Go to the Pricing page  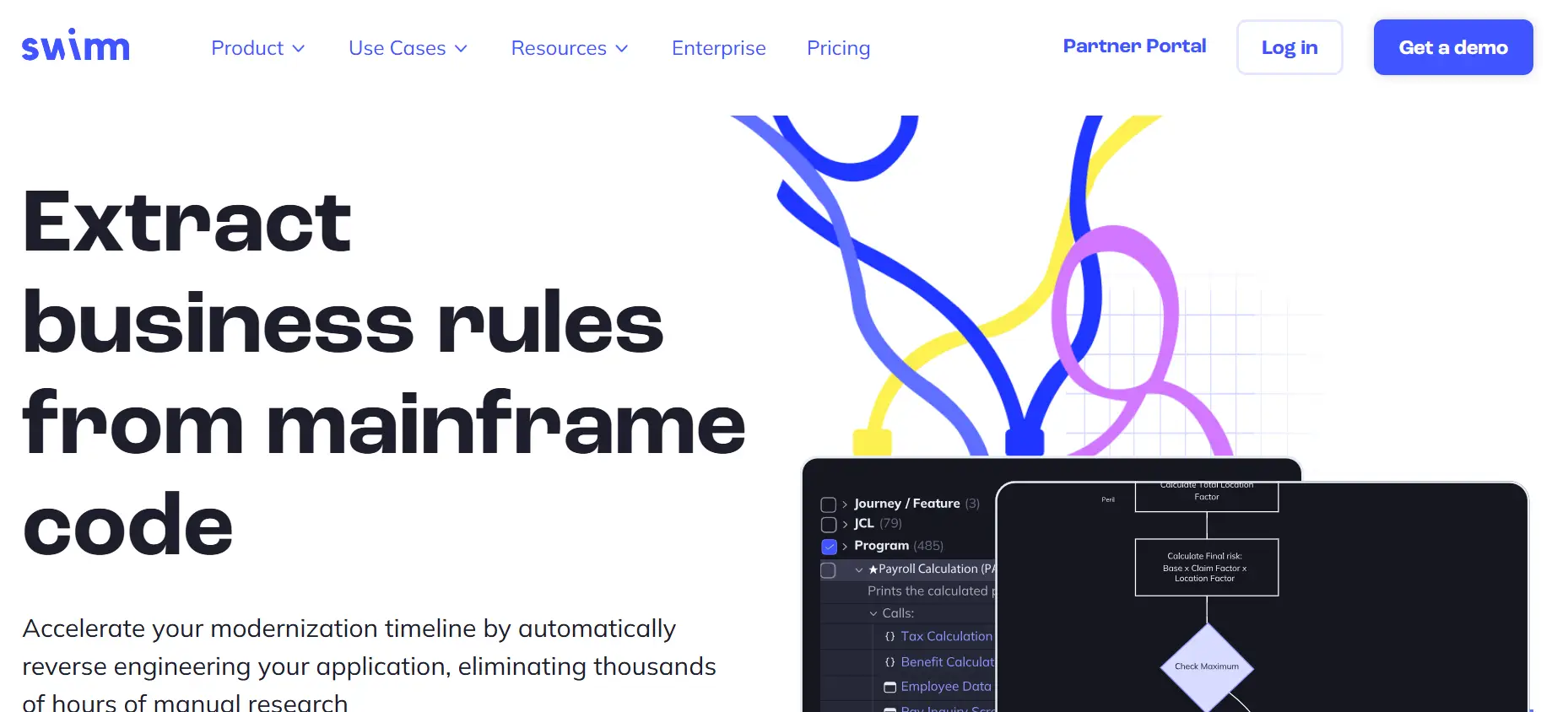(837, 48)
